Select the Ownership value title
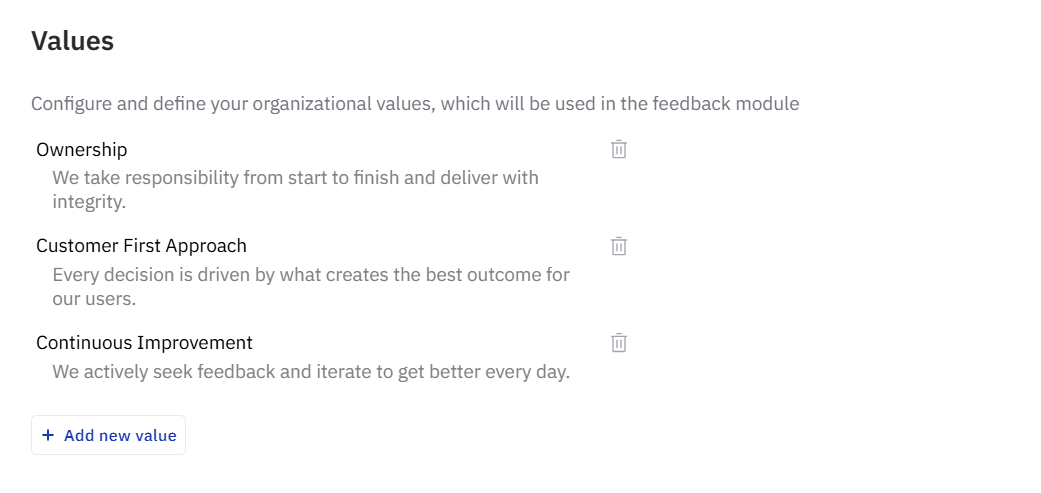Screen dimensions: 1041x493 82,150
